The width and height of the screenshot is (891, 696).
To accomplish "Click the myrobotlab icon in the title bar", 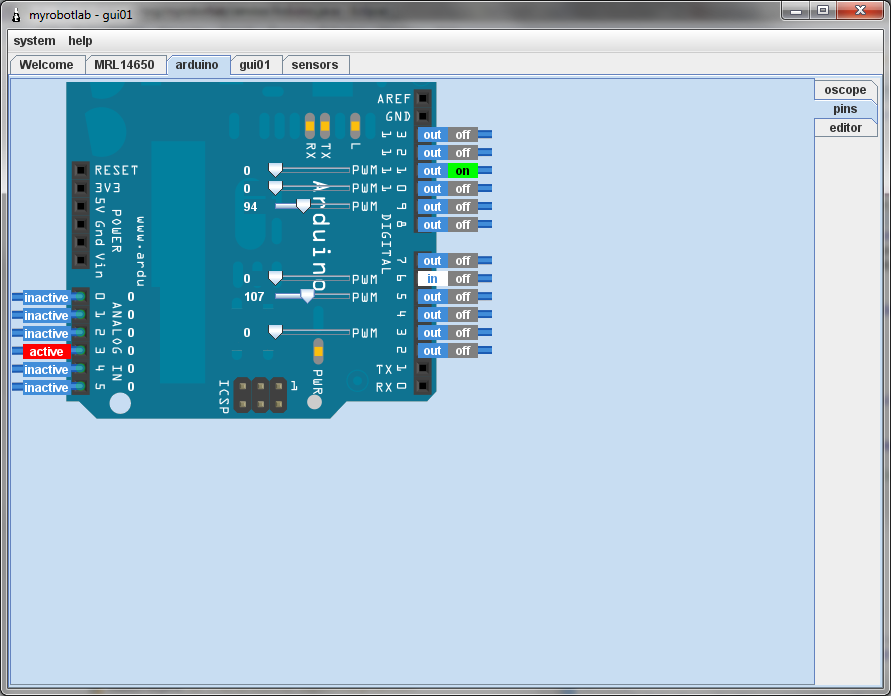I will [x=16, y=15].
